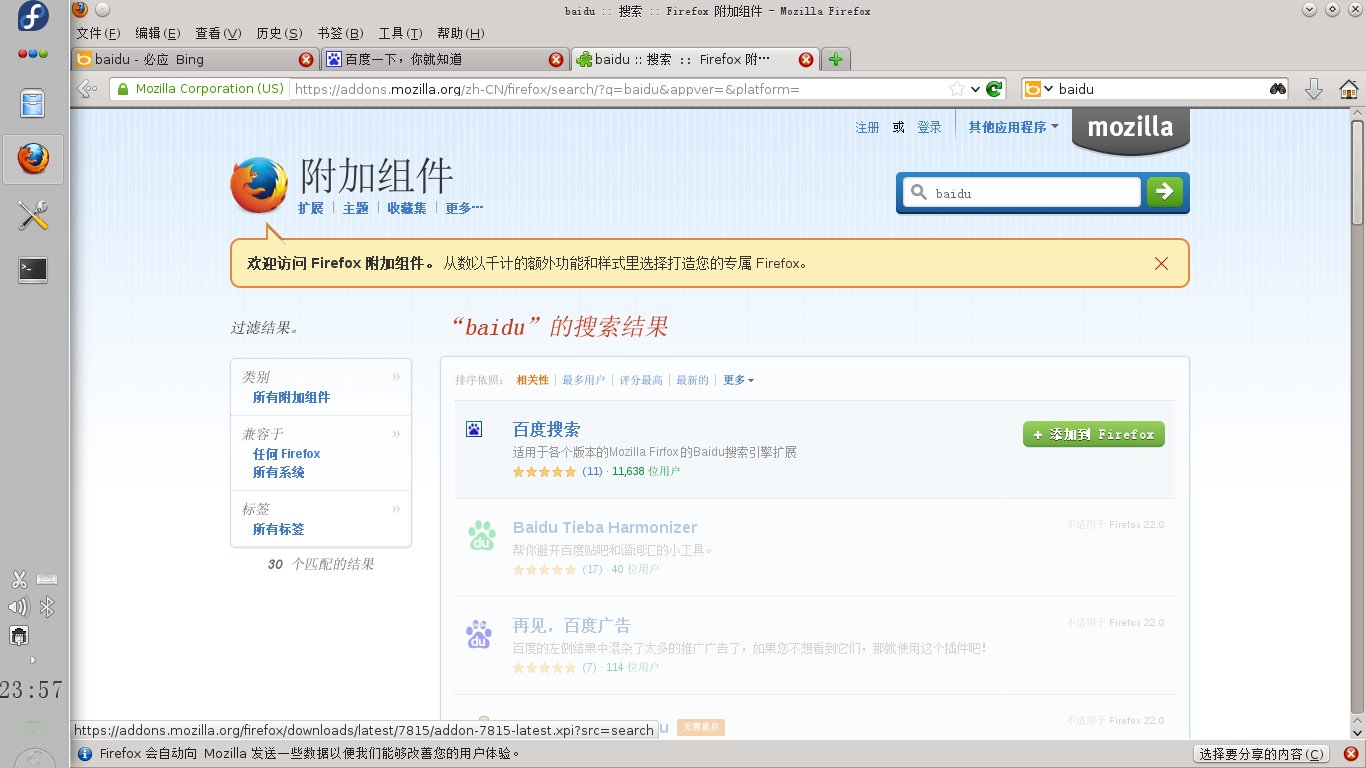Go to home page via house icon
1366x768 pixels.
1348,89
